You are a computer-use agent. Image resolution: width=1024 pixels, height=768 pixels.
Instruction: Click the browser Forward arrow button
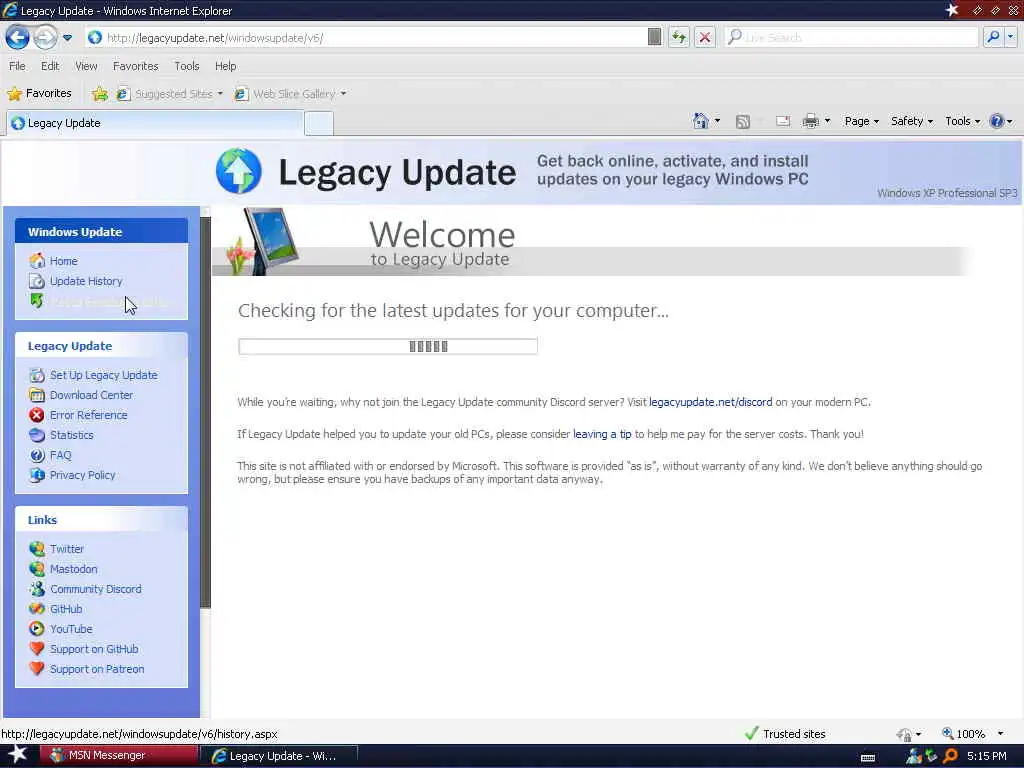tap(45, 37)
